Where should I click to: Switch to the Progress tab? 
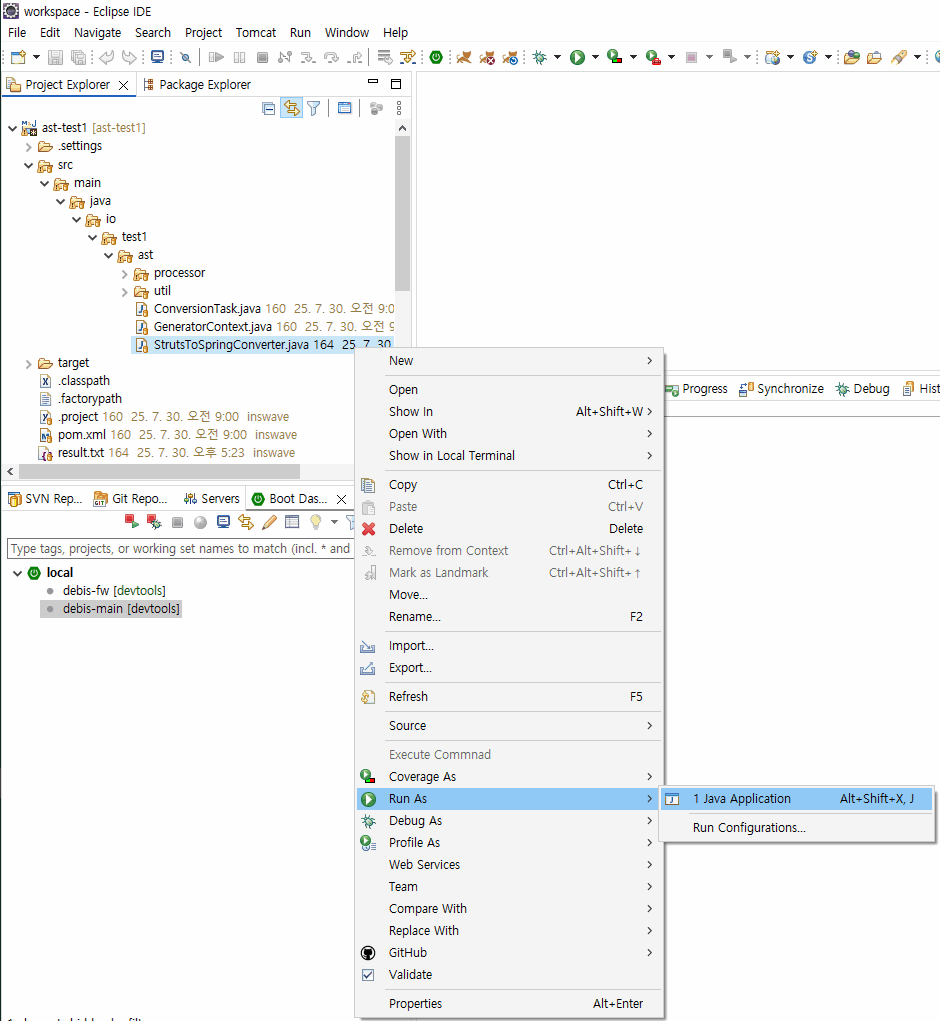pyautogui.click(x=697, y=389)
